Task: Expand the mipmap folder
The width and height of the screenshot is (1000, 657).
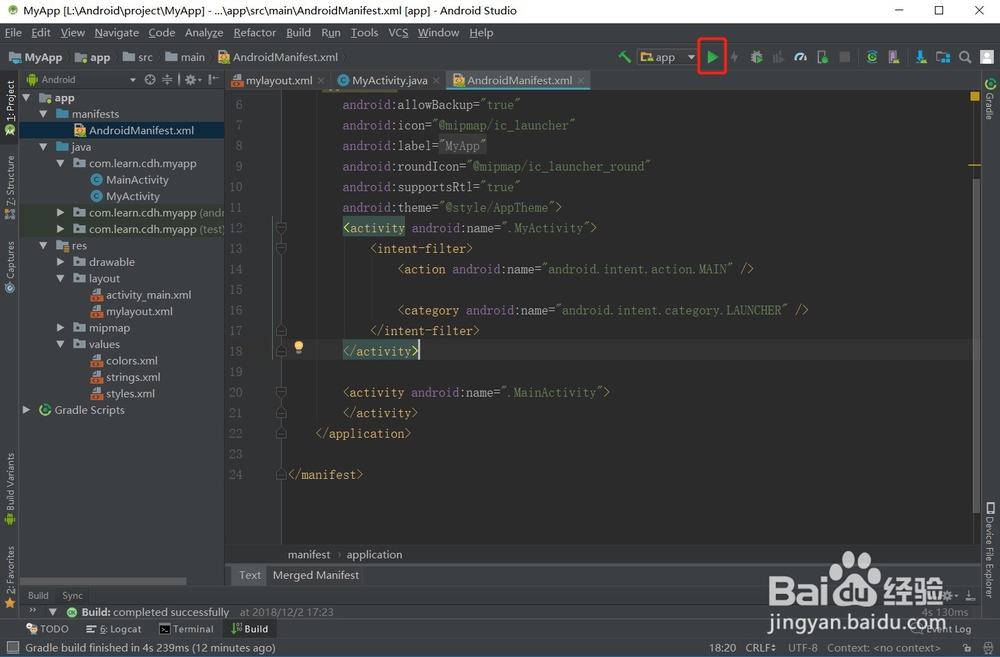Action: click(x=60, y=327)
